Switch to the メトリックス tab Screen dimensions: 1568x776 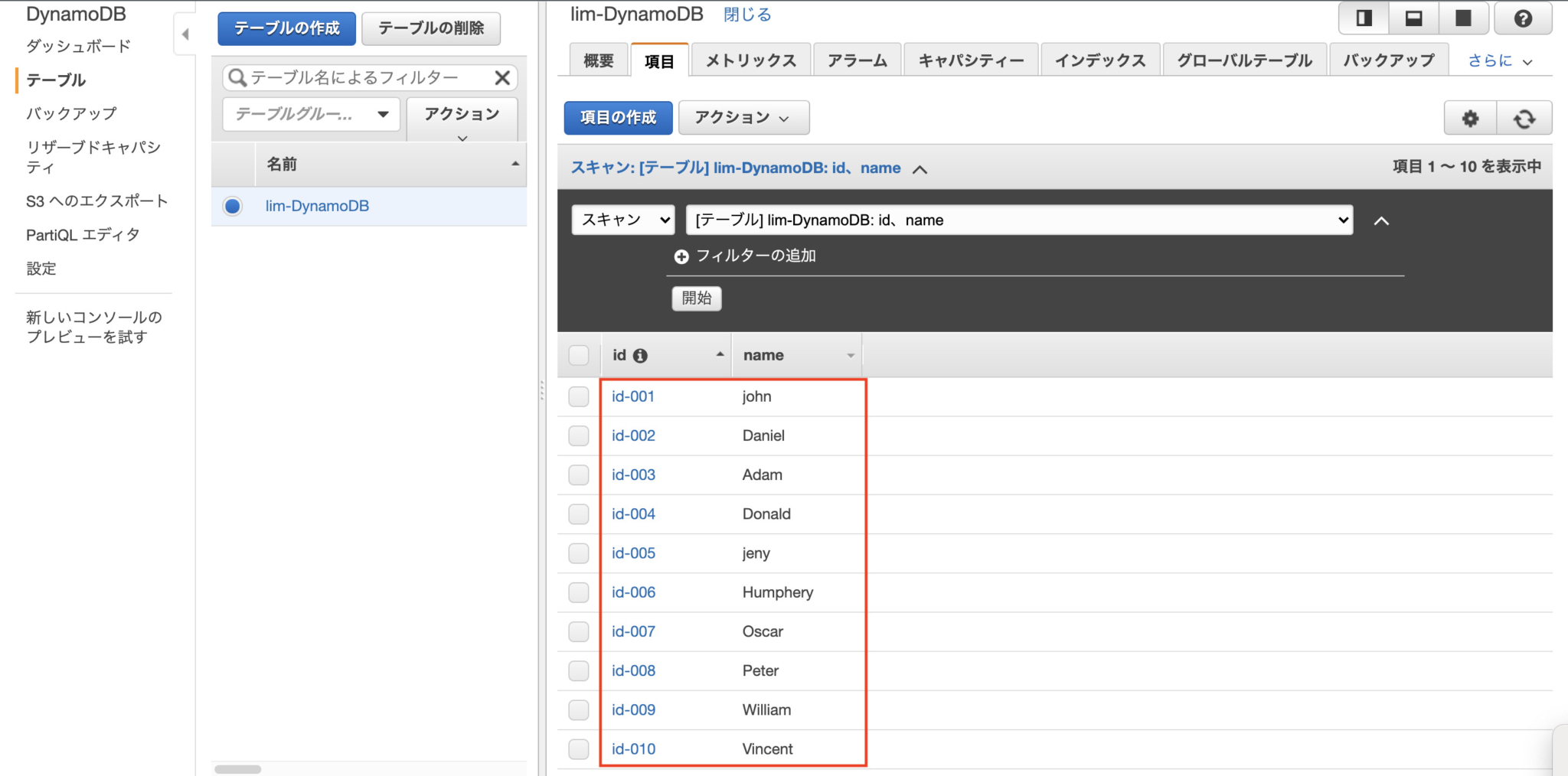(x=751, y=60)
